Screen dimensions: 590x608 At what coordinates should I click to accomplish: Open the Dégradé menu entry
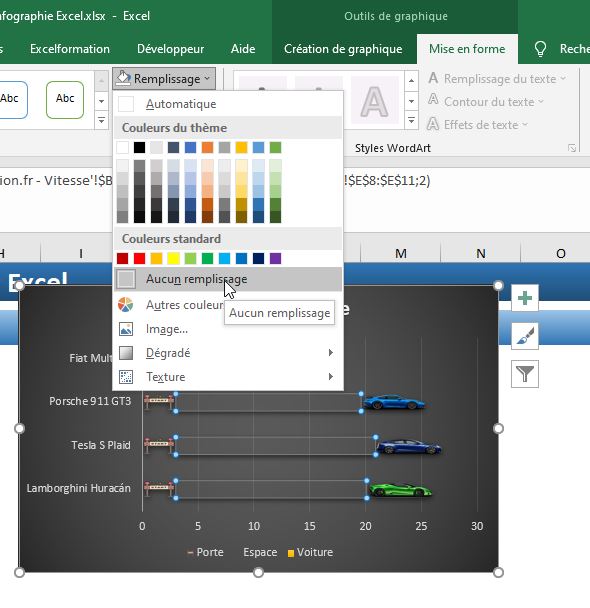coord(228,353)
